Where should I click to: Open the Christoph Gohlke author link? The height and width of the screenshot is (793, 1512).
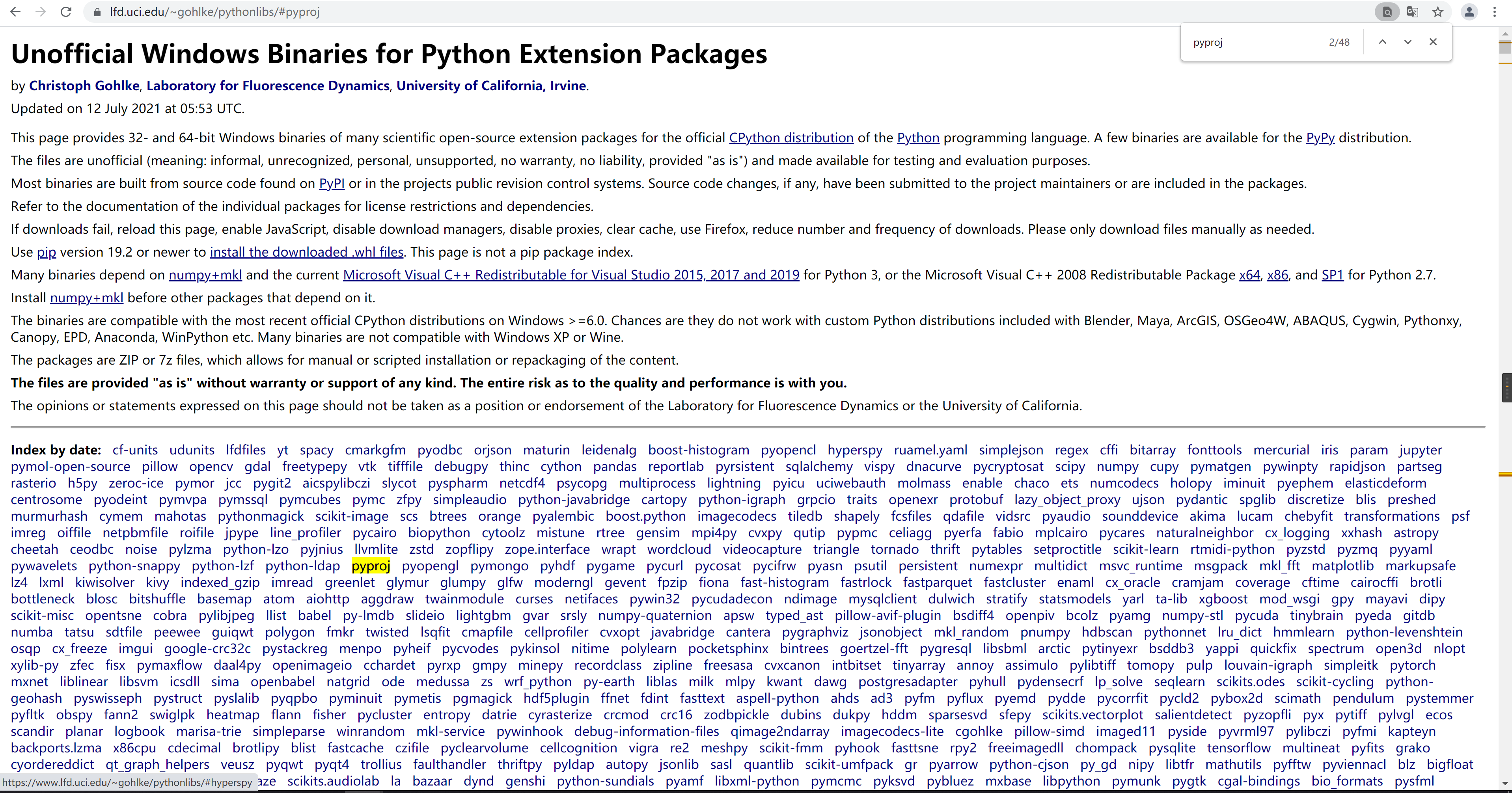click(x=84, y=86)
